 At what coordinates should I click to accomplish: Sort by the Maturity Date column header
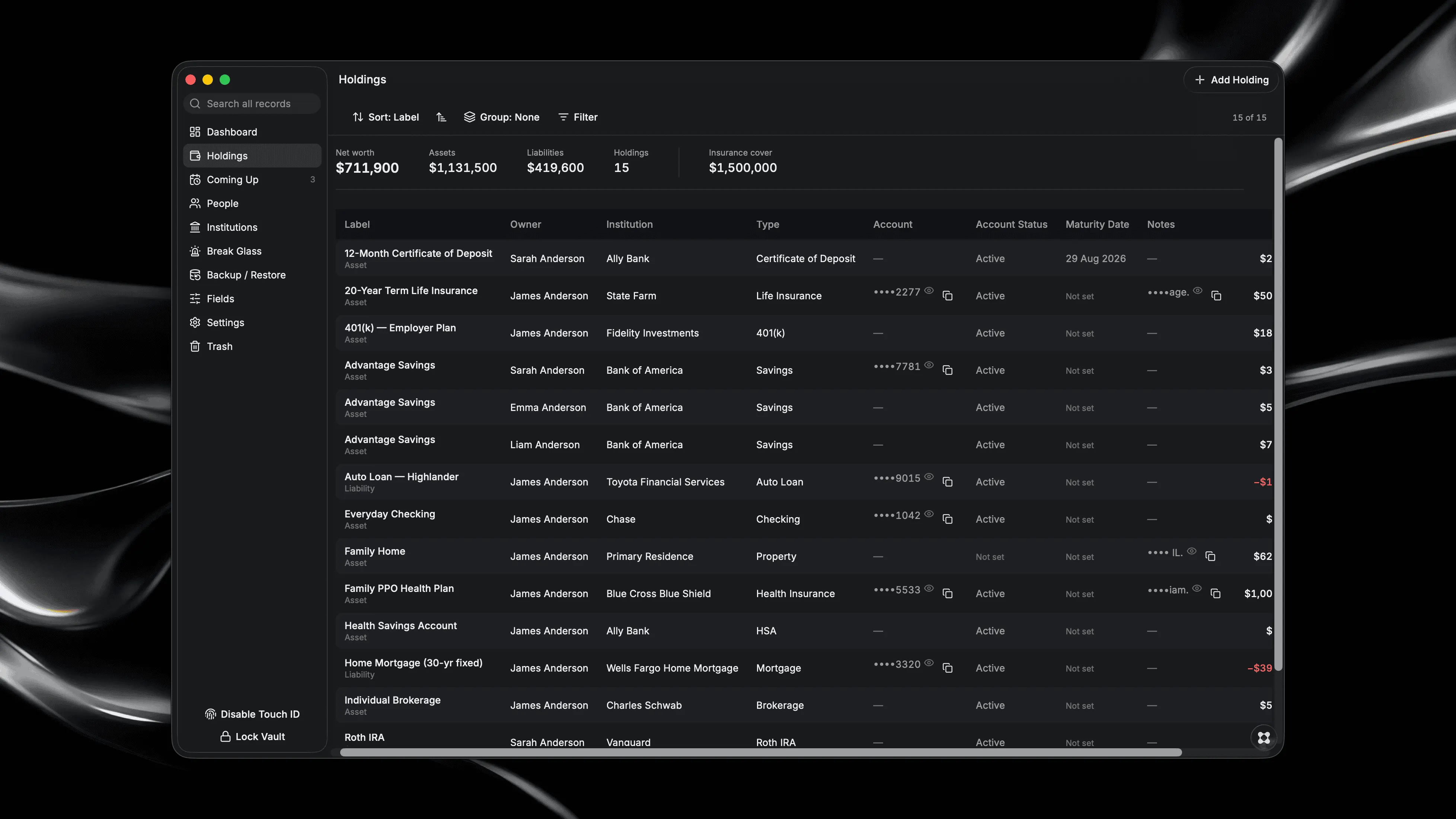1097,224
